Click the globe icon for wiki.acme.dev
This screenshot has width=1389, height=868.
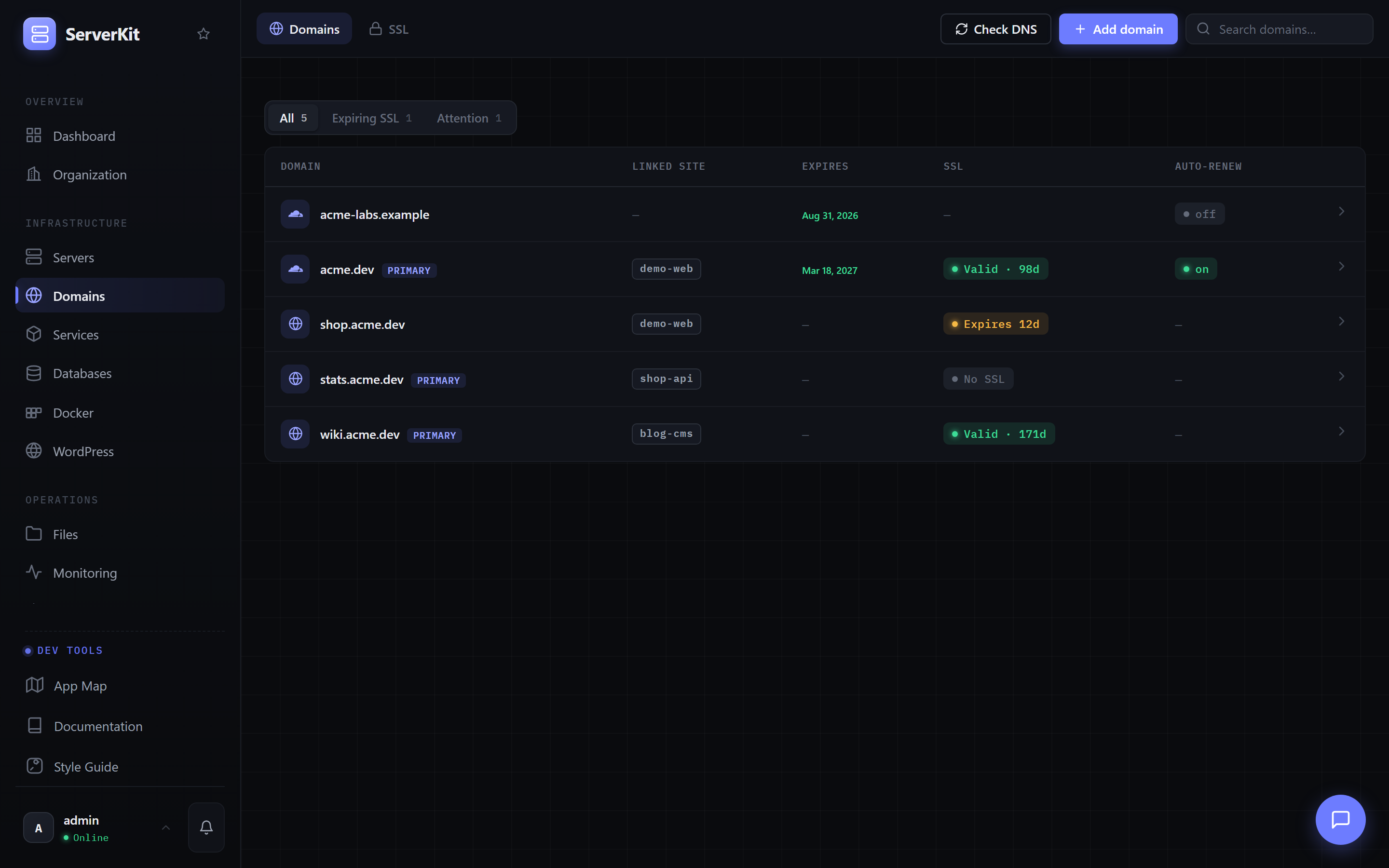click(296, 434)
